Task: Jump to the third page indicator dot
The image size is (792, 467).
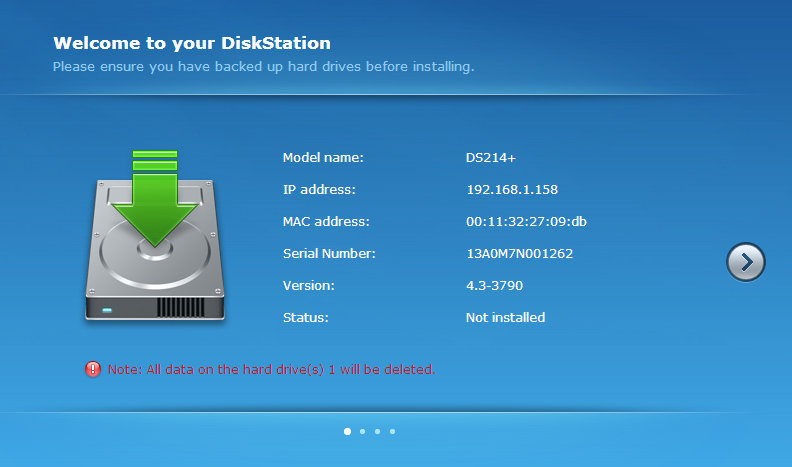Action: pyautogui.click(x=377, y=431)
